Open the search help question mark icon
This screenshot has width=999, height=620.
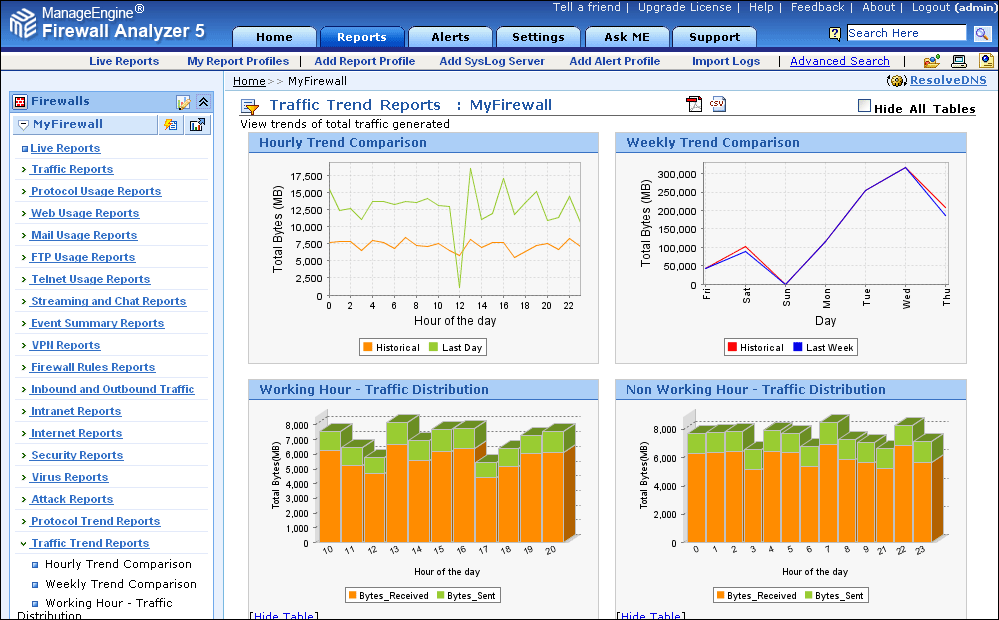835,34
